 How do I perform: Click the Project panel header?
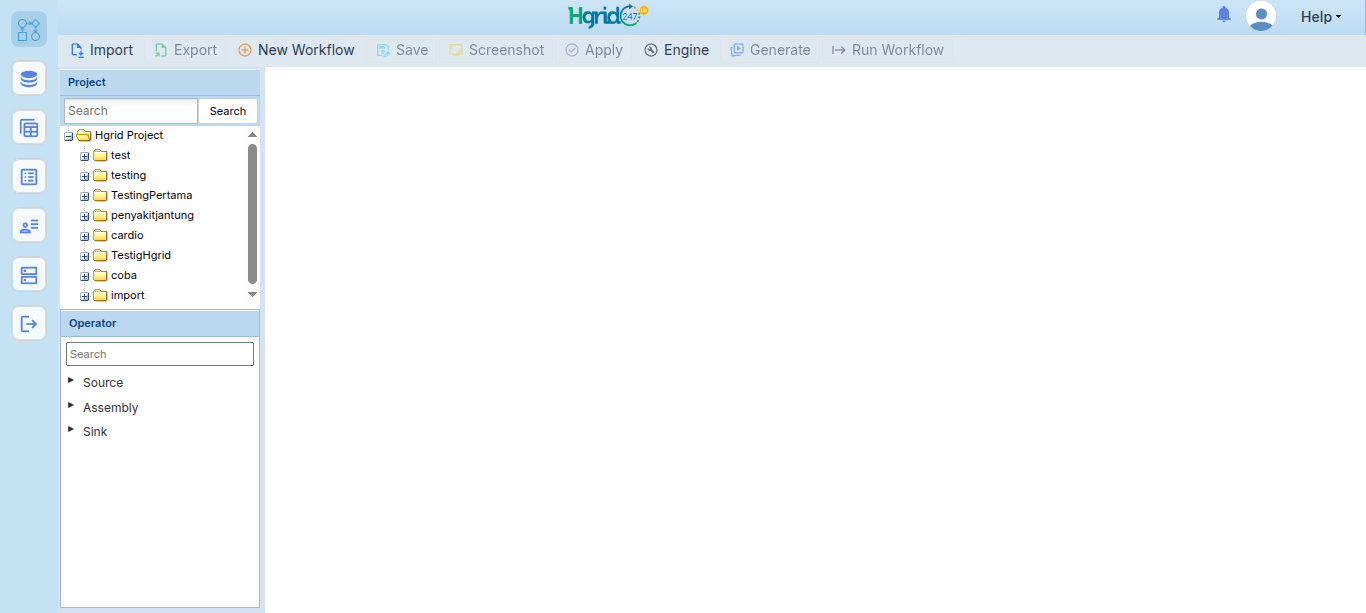click(x=160, y=82)
